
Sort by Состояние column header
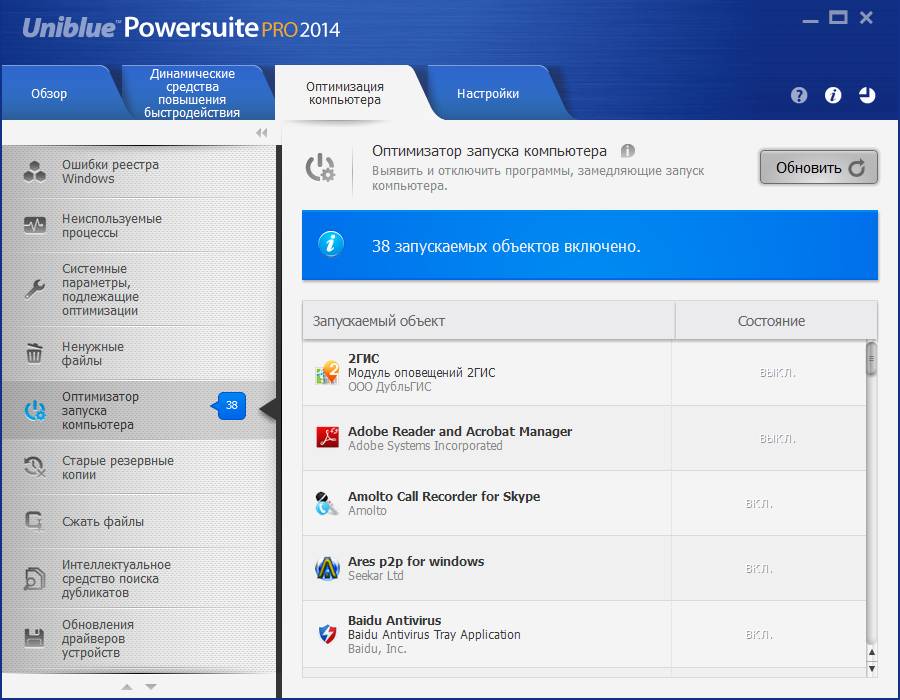pos(776,321)
